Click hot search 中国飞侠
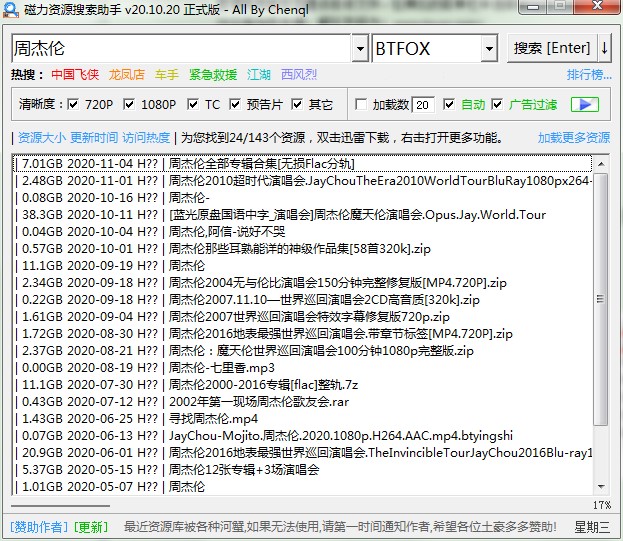The width and height of the screenshot is (623, 541). tap(75, 75)
